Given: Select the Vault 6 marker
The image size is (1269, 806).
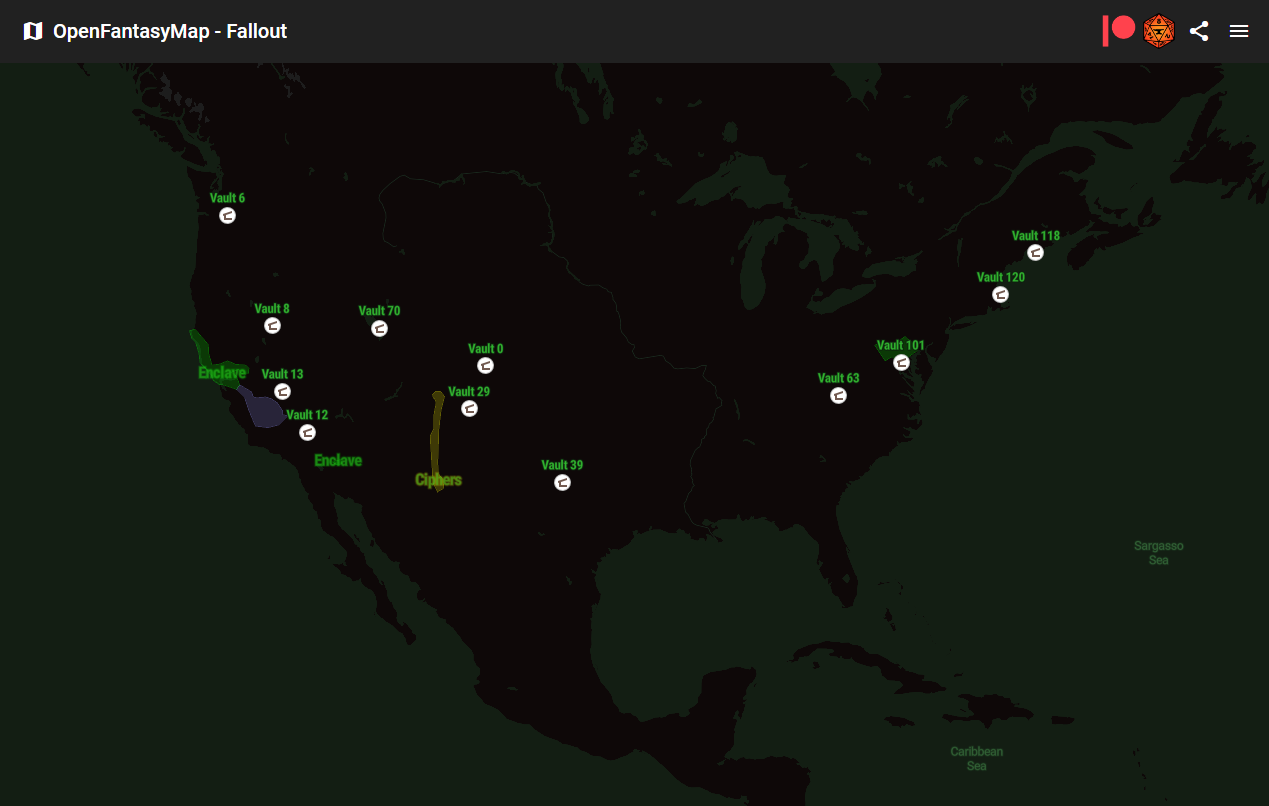Looking at the screenshot, I should click(228, 215).
